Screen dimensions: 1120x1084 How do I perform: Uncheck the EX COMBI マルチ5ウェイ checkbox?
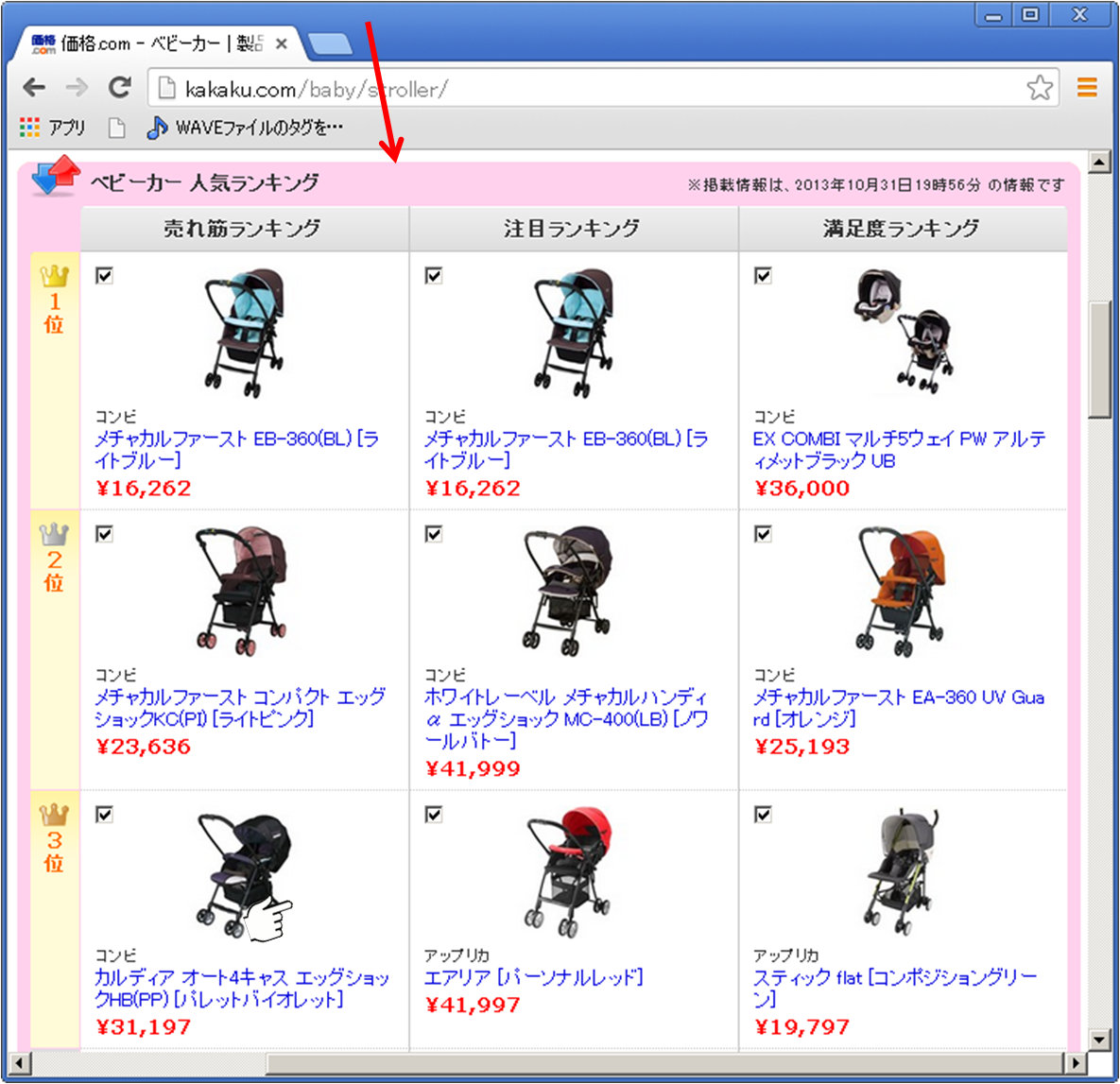[x=761, y=275]
